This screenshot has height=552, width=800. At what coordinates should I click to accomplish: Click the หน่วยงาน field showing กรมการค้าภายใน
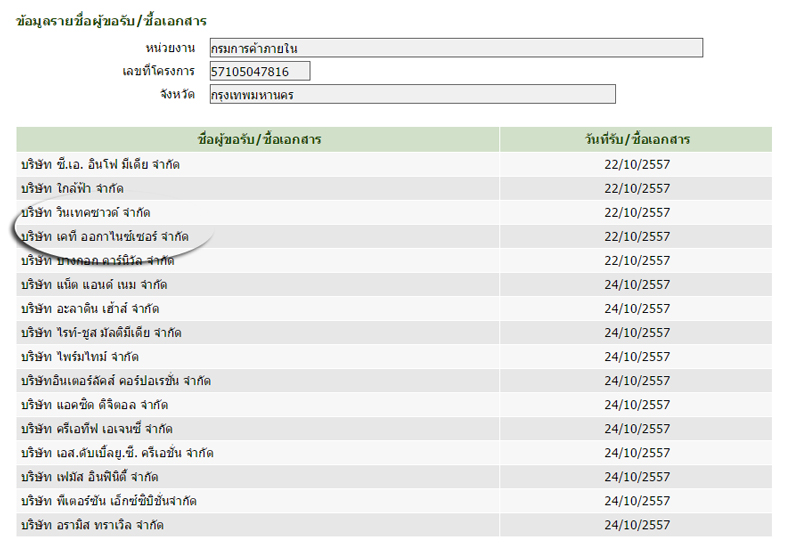click(x=455, y=48)
